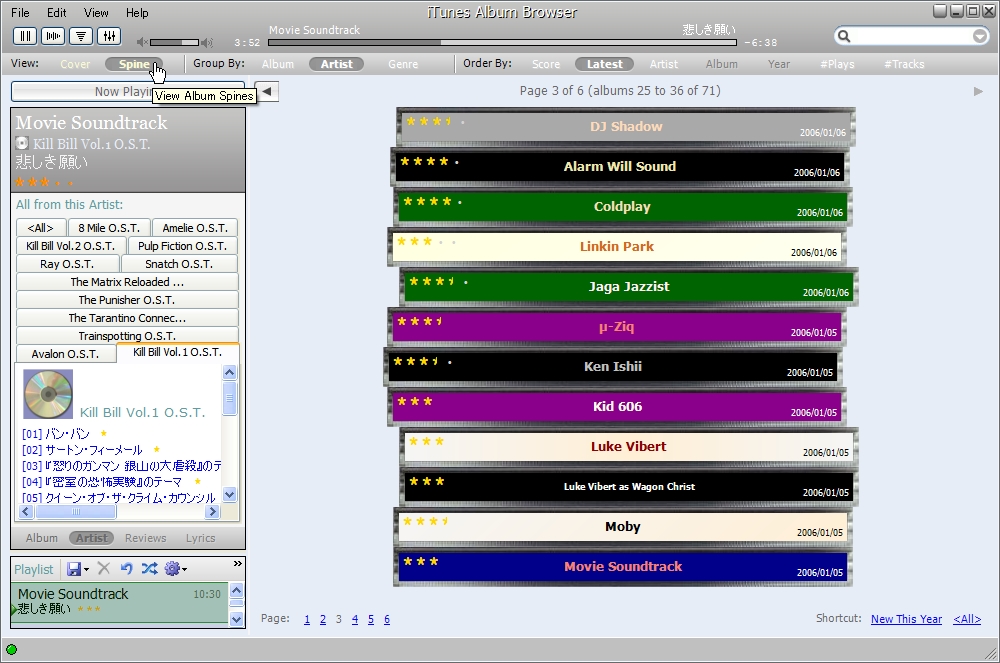Group albums by Album
Image resolution: width=1000 pixels, height=663 pixels.
click(278, 64)
